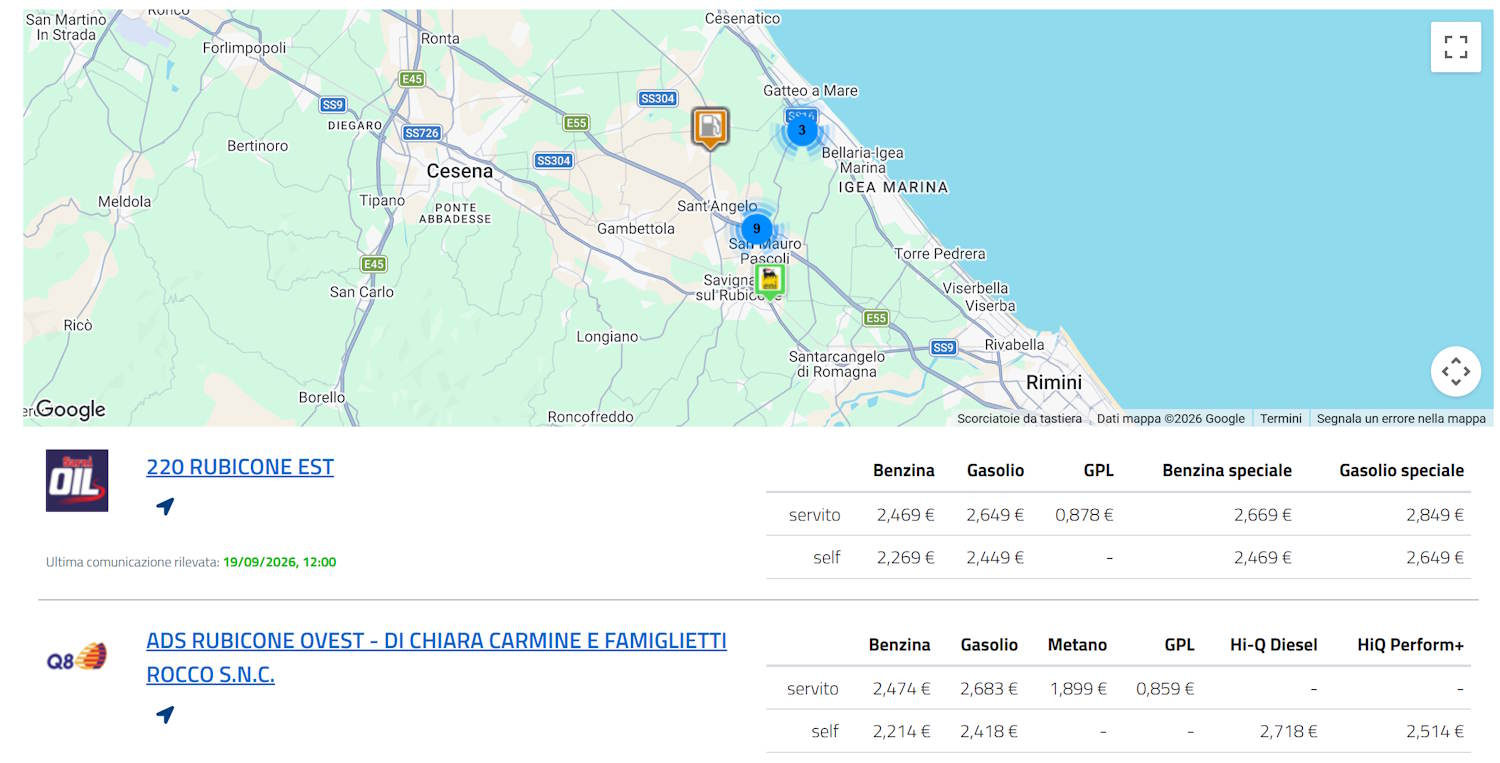Open the map Termini link
The height and width of the screenshot is (763, 1500).
click(1281, 419)
